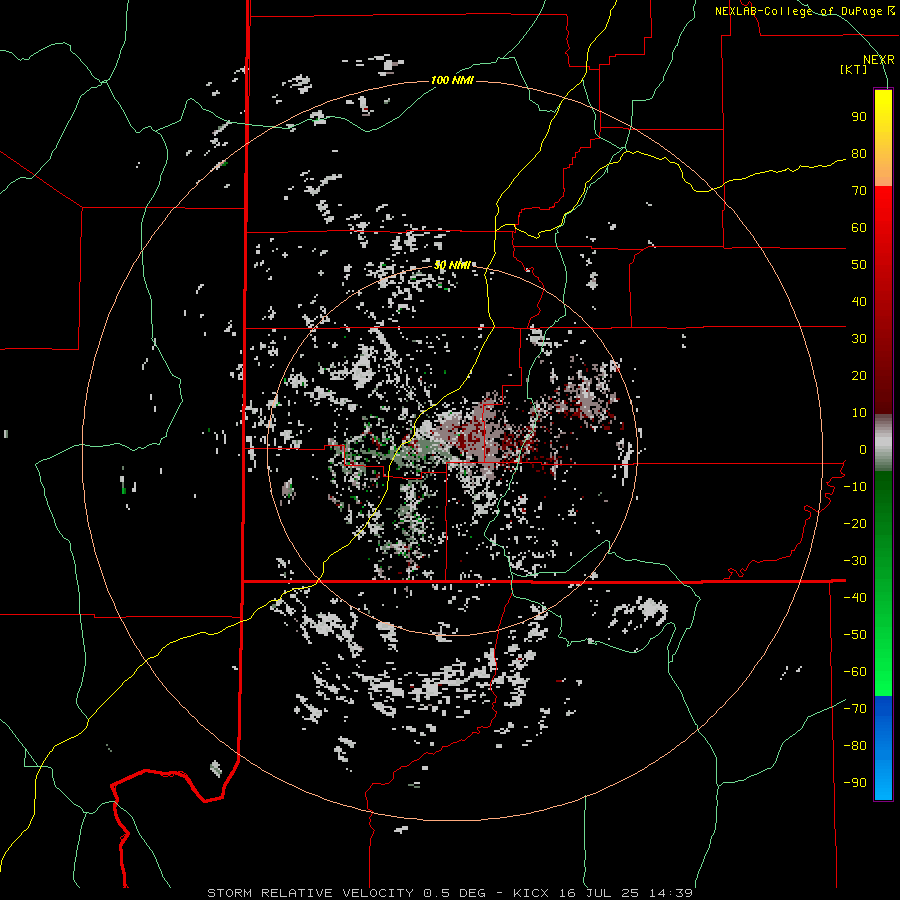The width and height of the screenshot is (900, 900).
Task: Click the 10 value on velocity scale
Action: (859, 413)
